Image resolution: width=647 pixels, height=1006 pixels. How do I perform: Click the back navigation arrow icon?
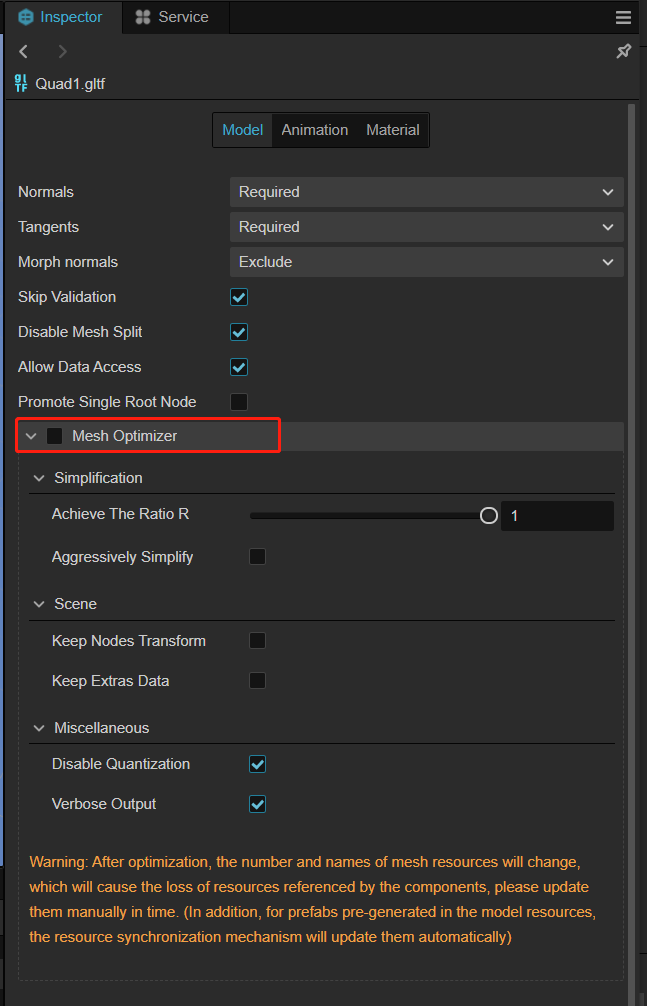point(24,51)
